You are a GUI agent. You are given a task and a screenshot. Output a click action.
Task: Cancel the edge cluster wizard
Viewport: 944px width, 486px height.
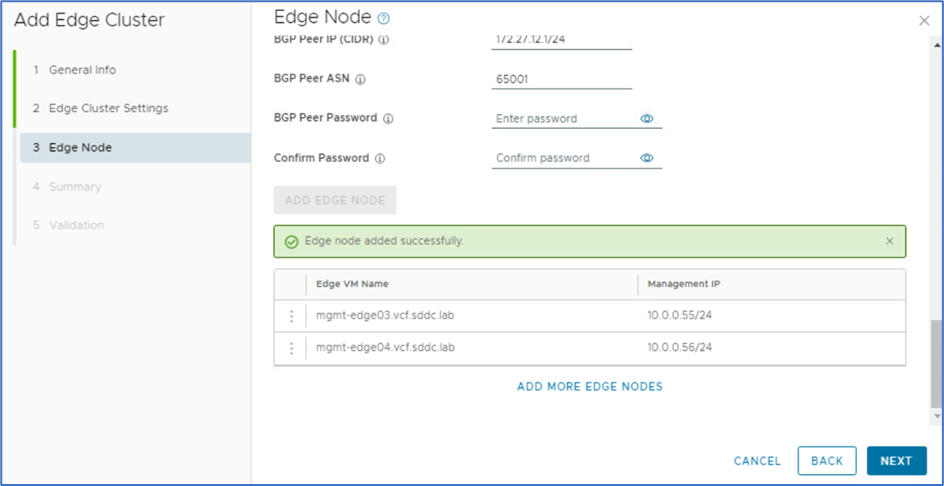[x=757, y=461]
